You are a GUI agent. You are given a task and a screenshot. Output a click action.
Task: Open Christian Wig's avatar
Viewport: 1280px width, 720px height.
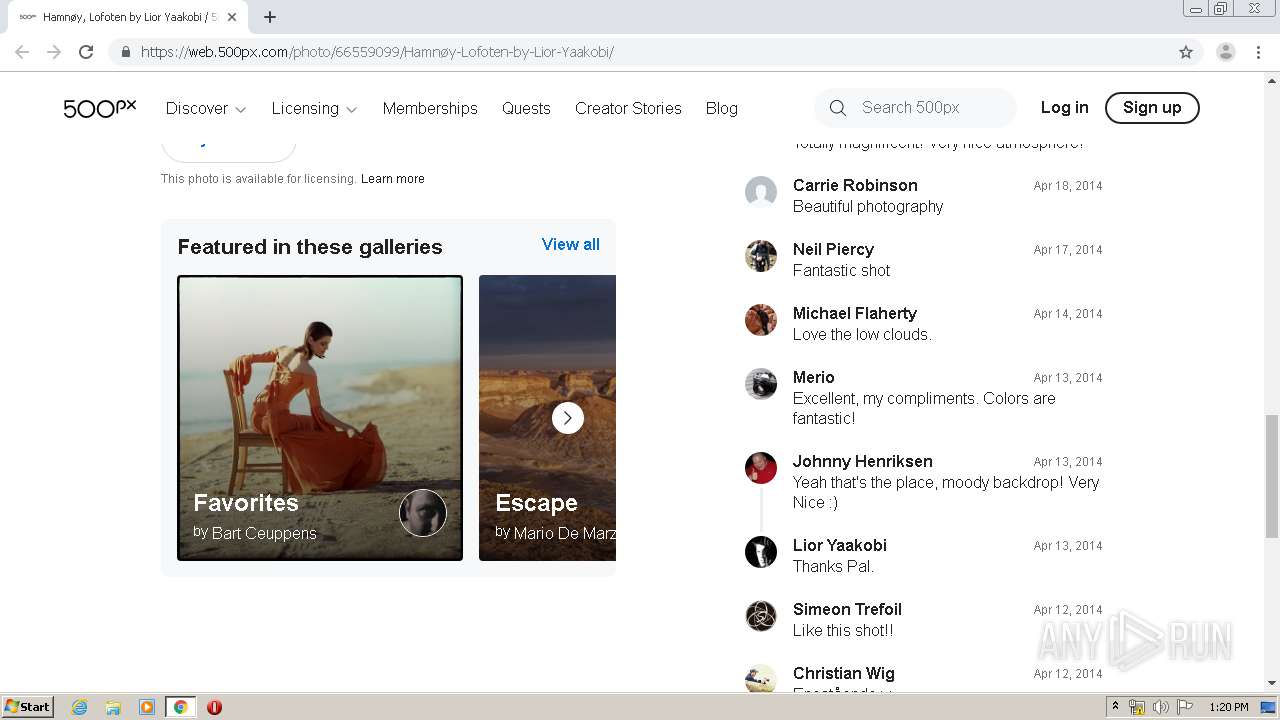point(761,678)
